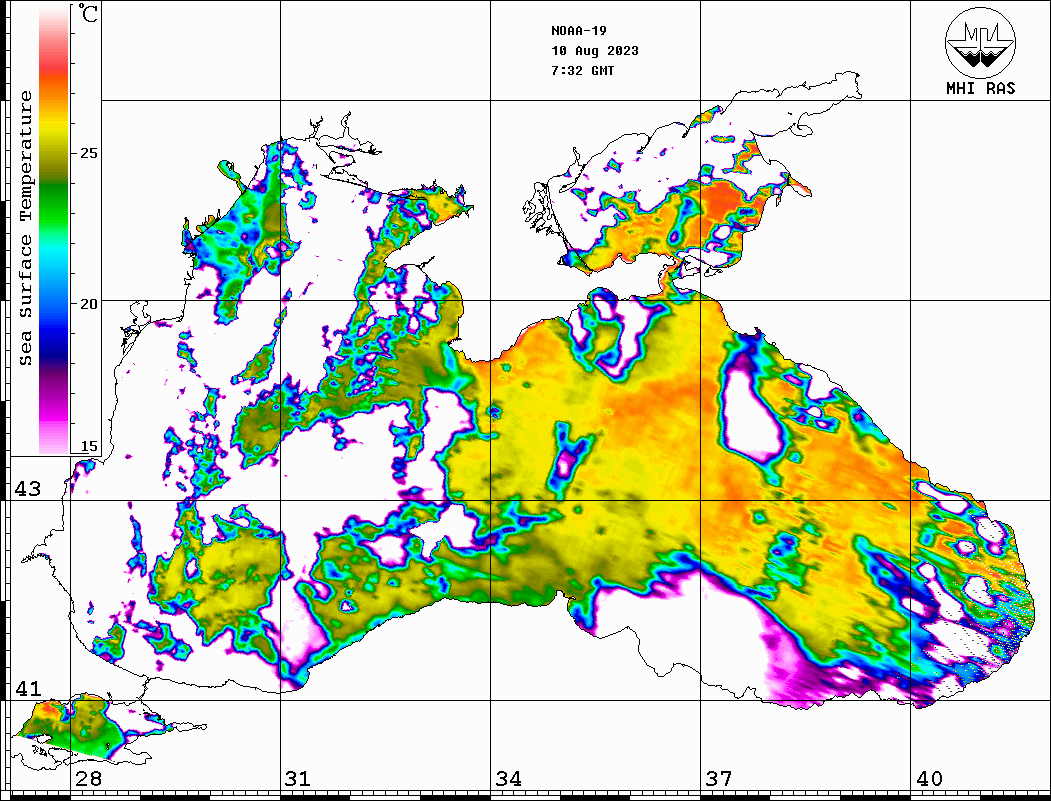Screen dimensions: 1051x801
Task: Click the 'NOAA-19' satellite label
Action: click(x=579, y=31)
